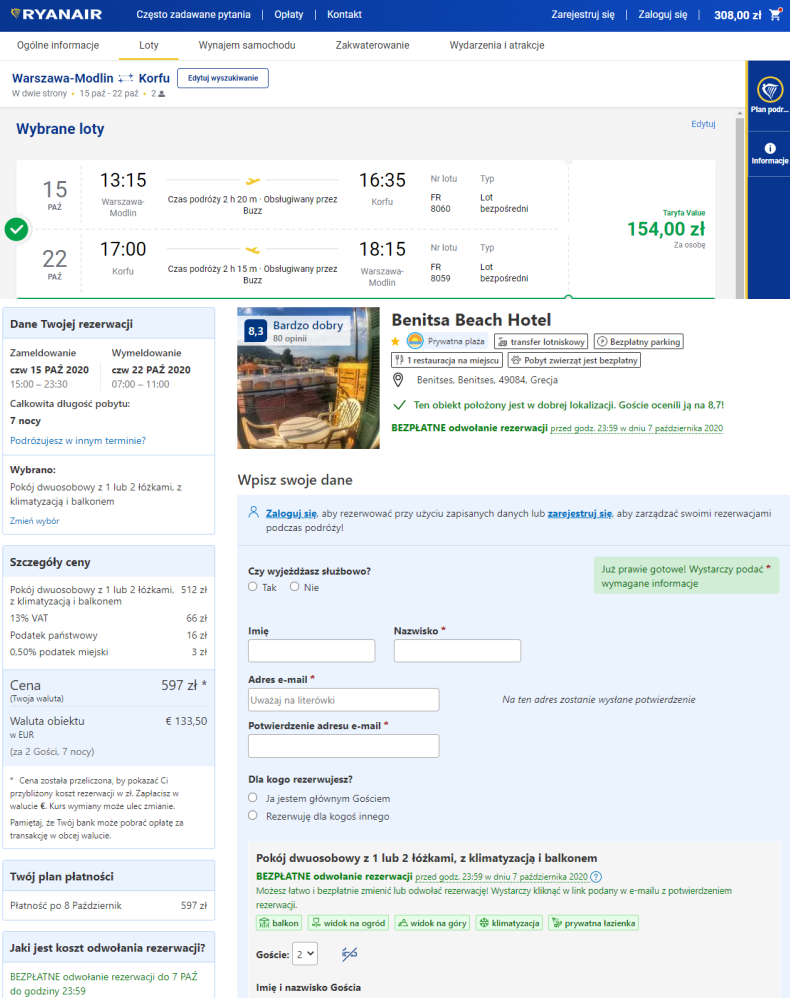Open the Wydarzenia i atrakcje tab

[x=497, y=45]
